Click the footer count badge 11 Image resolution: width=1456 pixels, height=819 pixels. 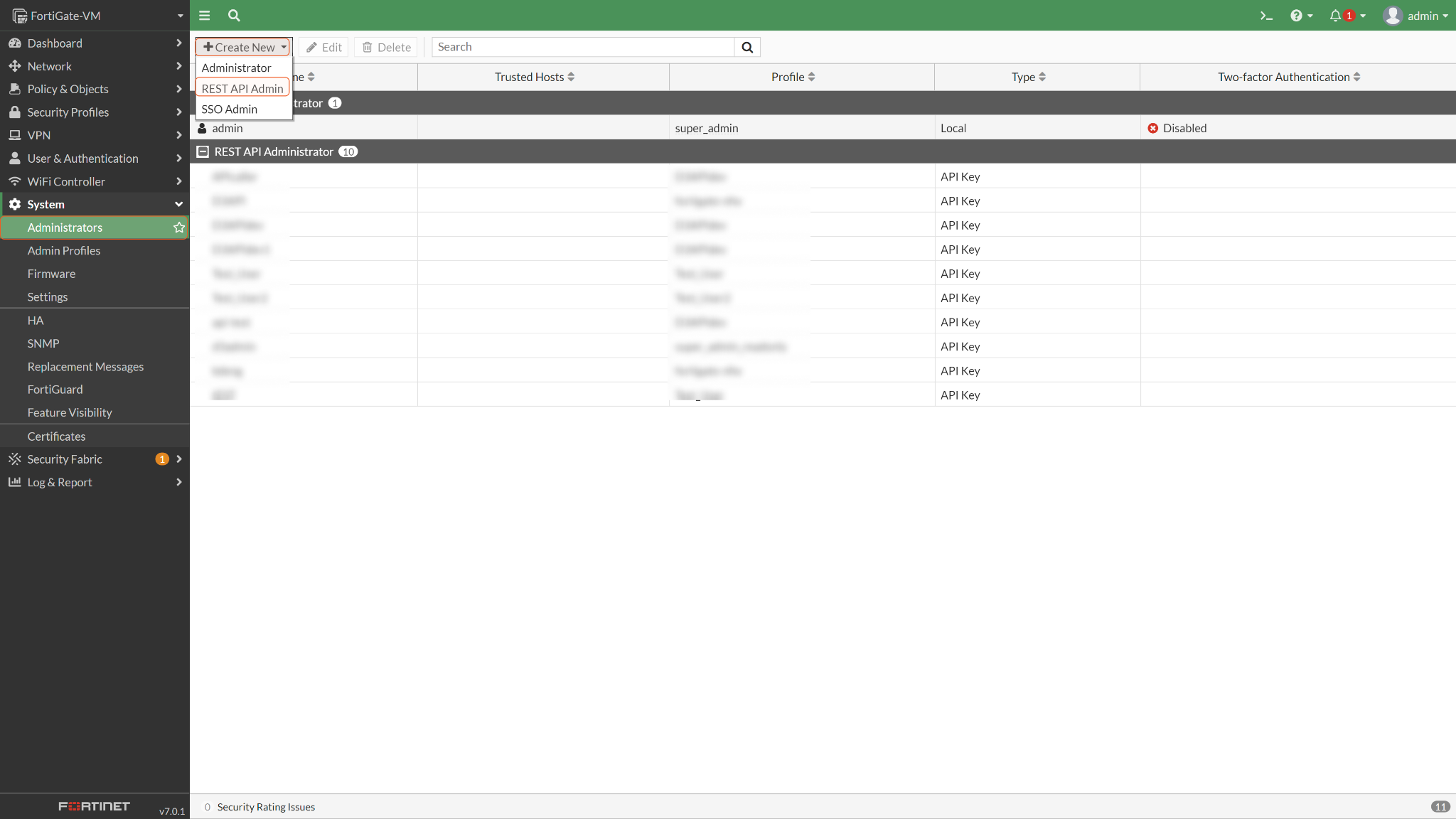click(x=1440, y=807)
